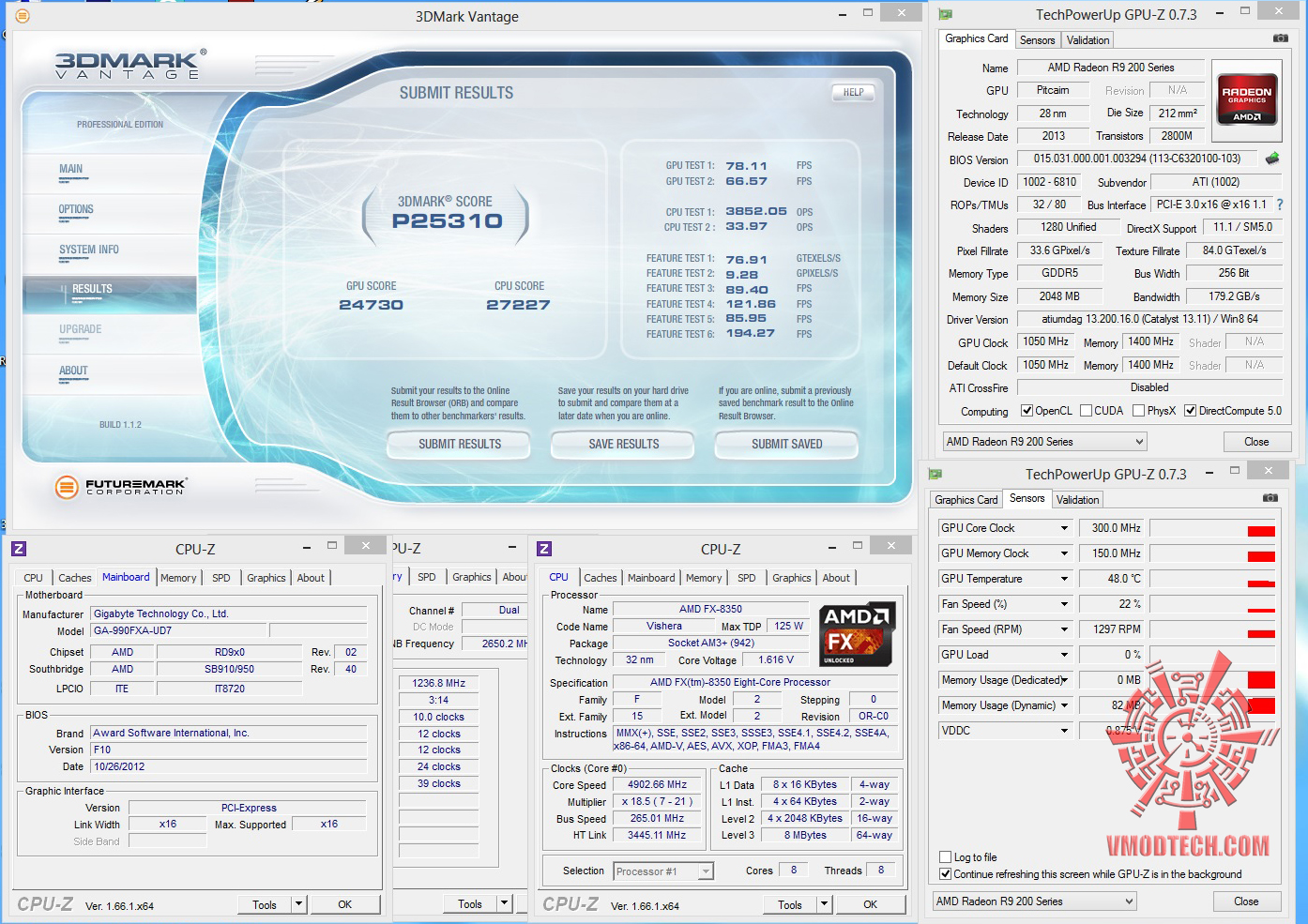Open Validation tab in the GPU-Z Sensors window

coord(1077,500)
